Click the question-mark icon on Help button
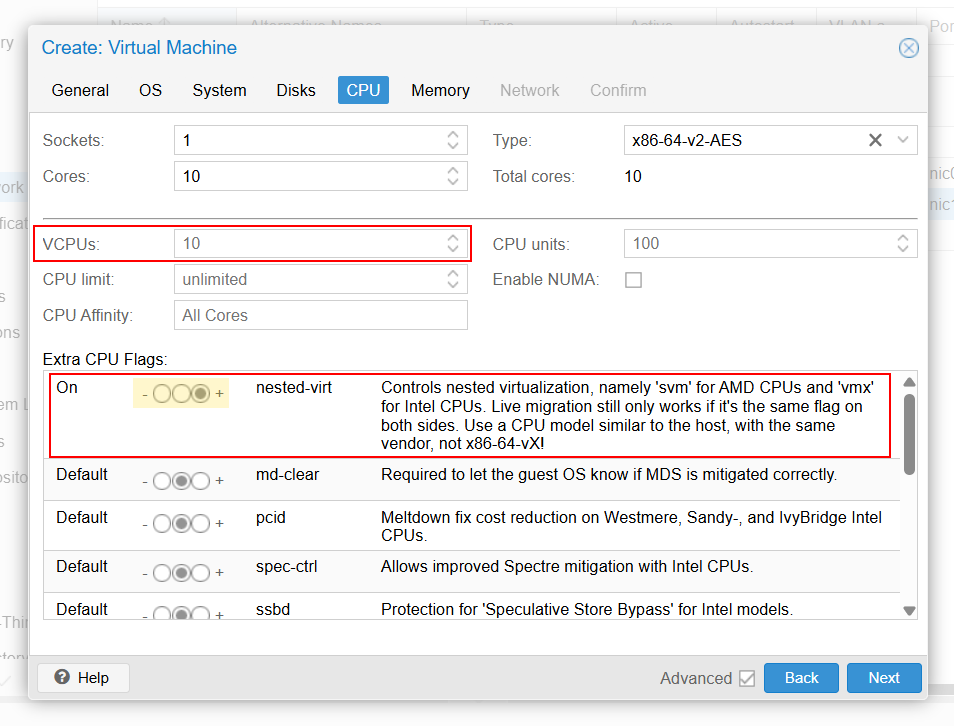The height and width of the screenshot is (726, 954). 63,678
